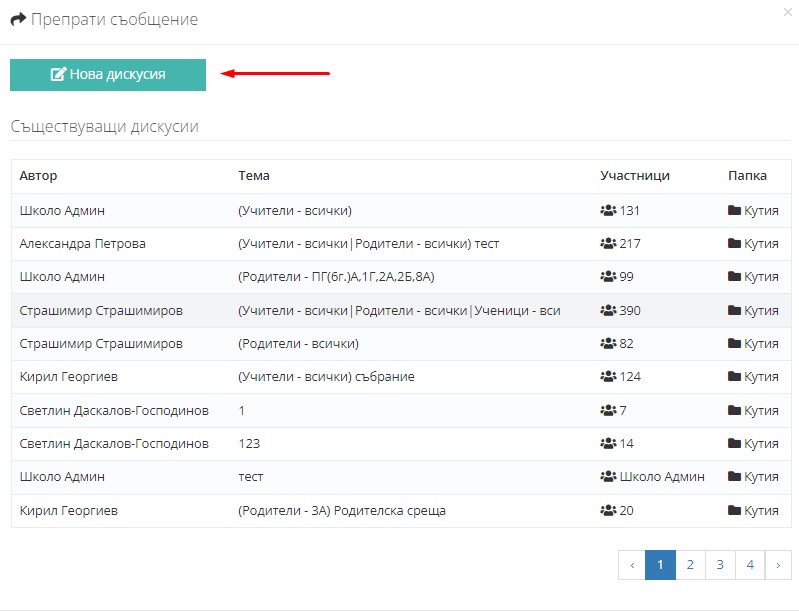Close the Препрати съобщение dialog
This screenshot has width=799, height=611.
click(x=787, y=12)
